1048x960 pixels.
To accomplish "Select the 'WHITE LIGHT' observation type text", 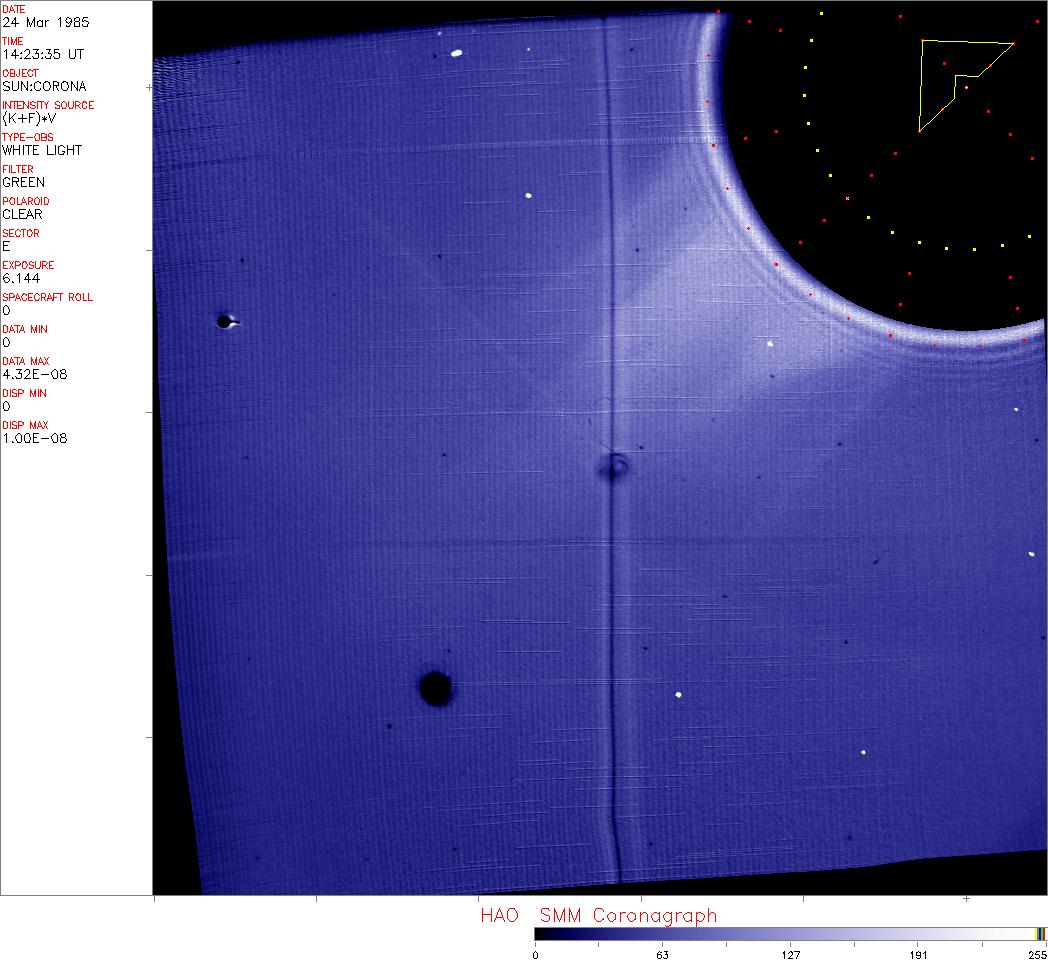I will pyautogui.click(x=42, y=150).
